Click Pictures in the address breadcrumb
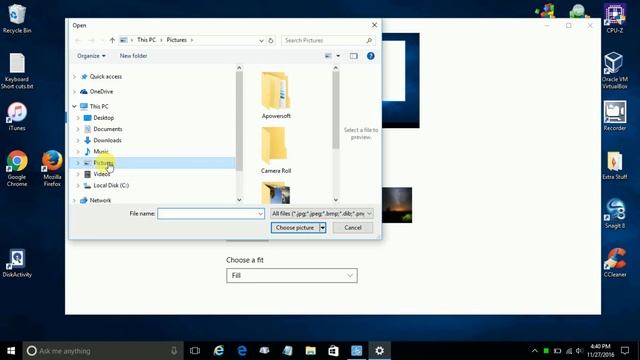This screenshot has height=360, width=640. pyautogui.click(x=176, y=40)
